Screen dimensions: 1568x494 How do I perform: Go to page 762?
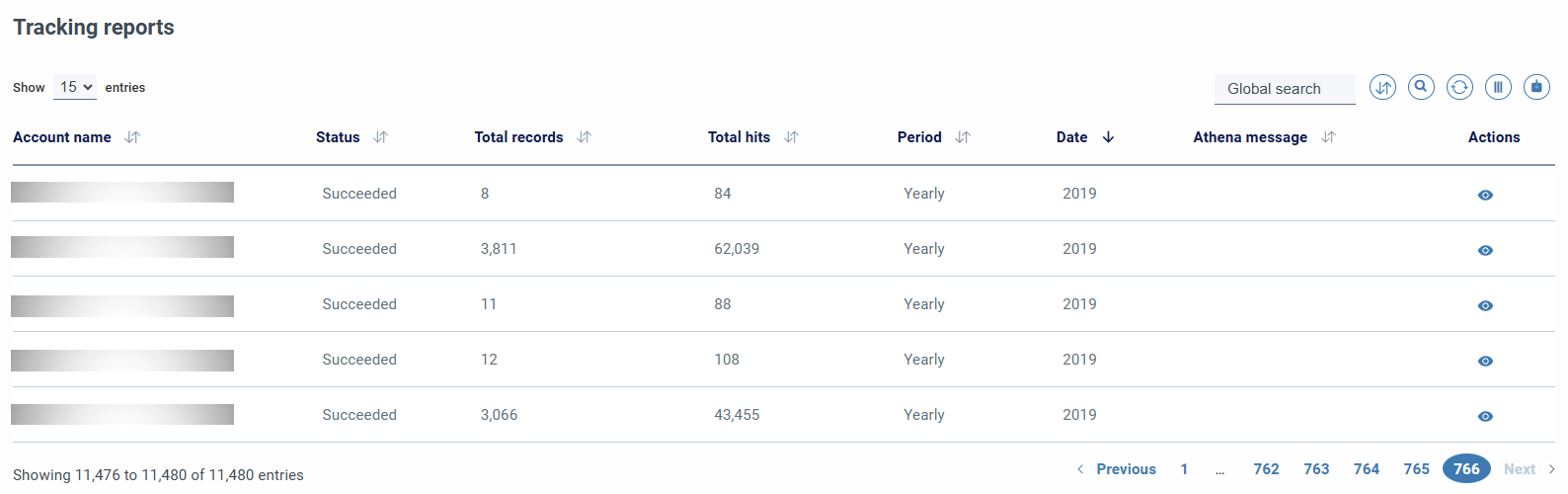[x=1266, y=469]
